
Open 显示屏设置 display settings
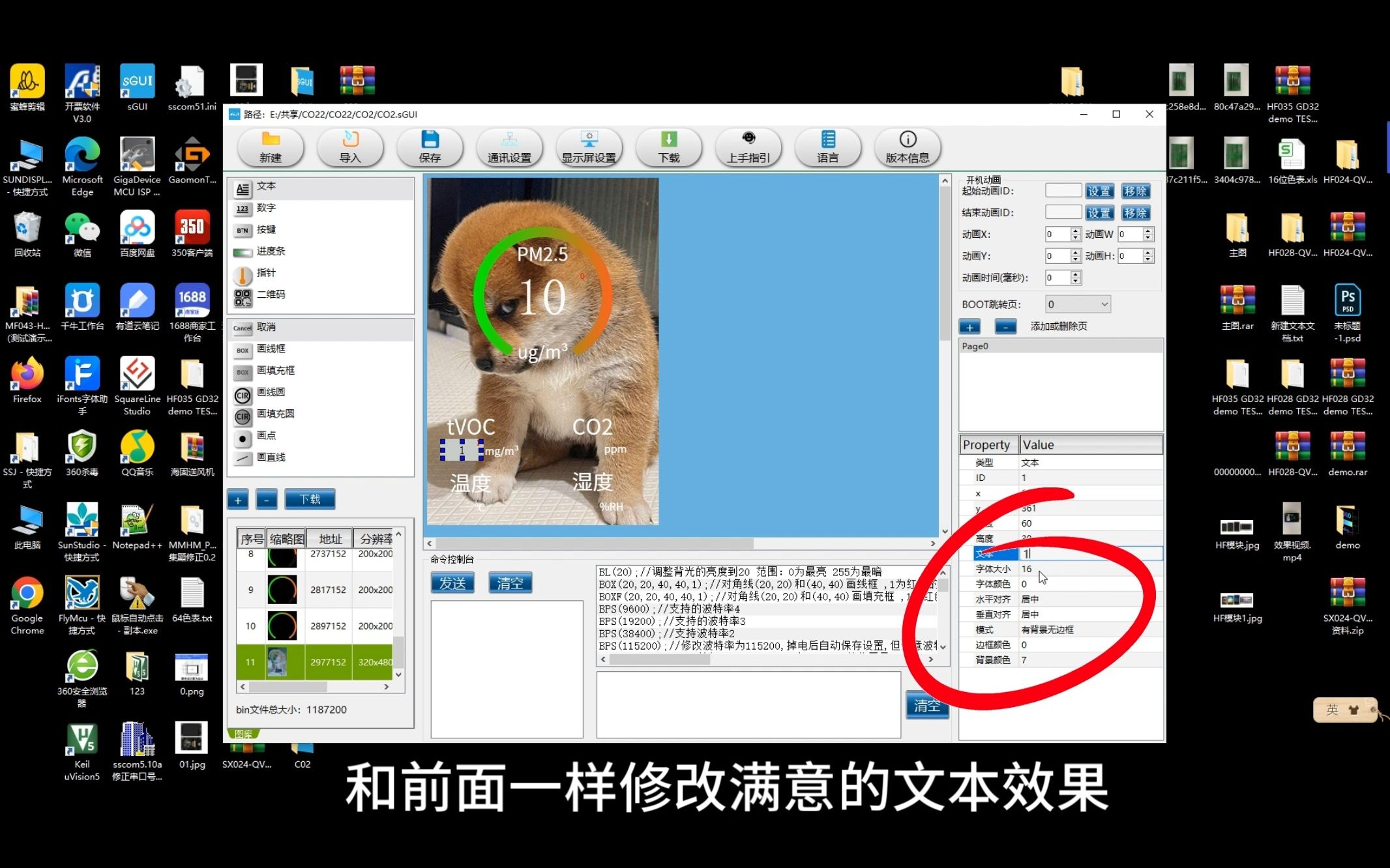pyautogui.click(x=589, y=147)
